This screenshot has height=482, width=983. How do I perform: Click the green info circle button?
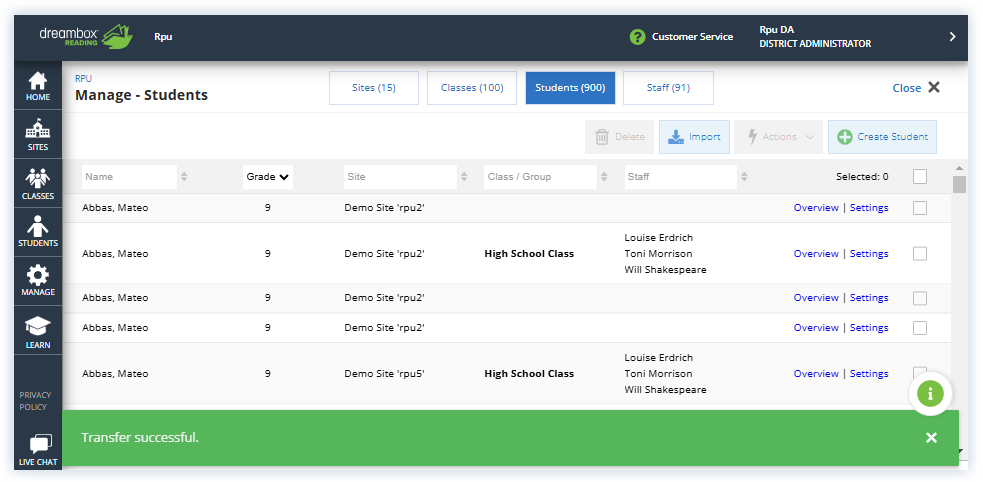(930, 394)
